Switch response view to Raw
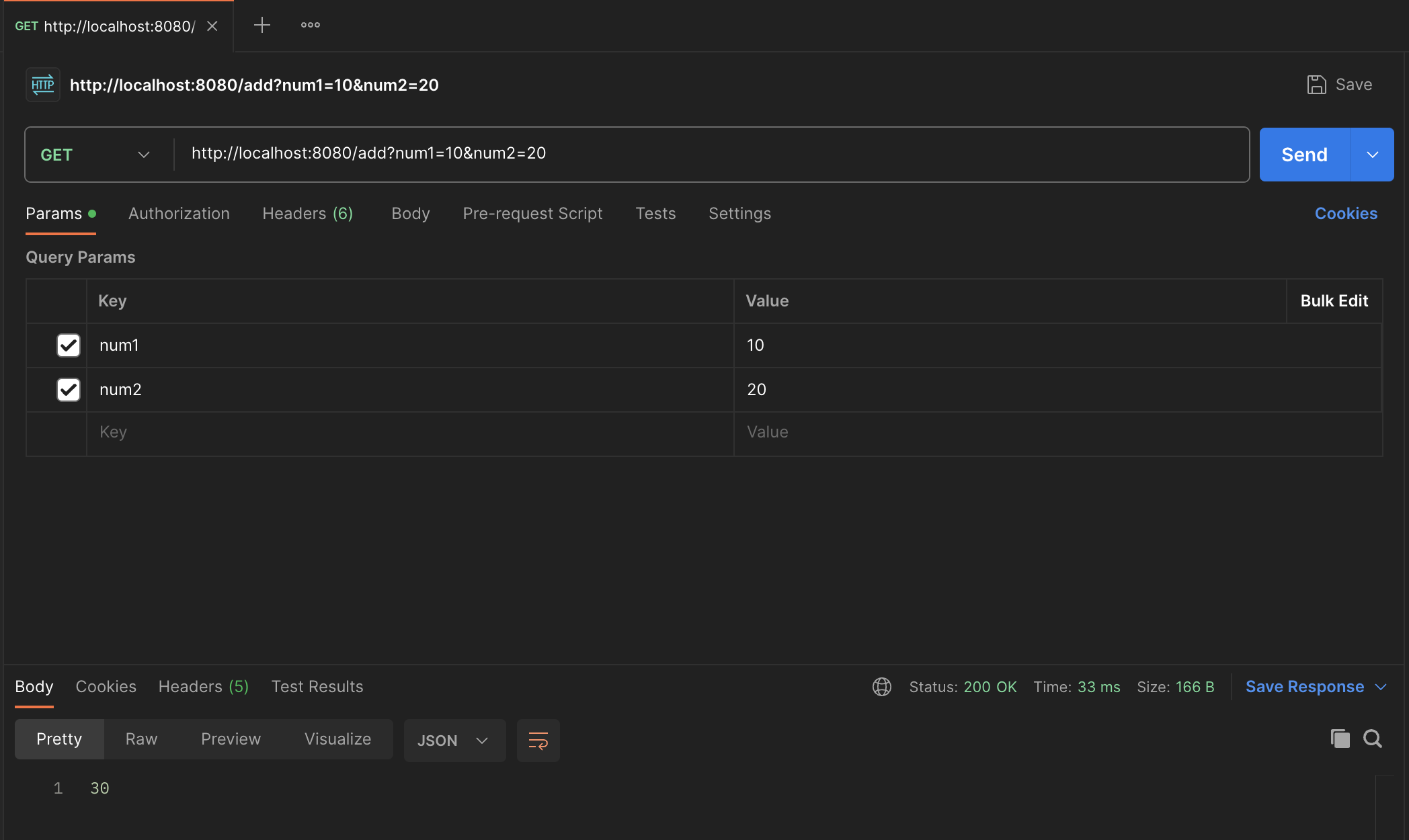Viewport: 1409px width, 840px height. click(x=141, y=739)
